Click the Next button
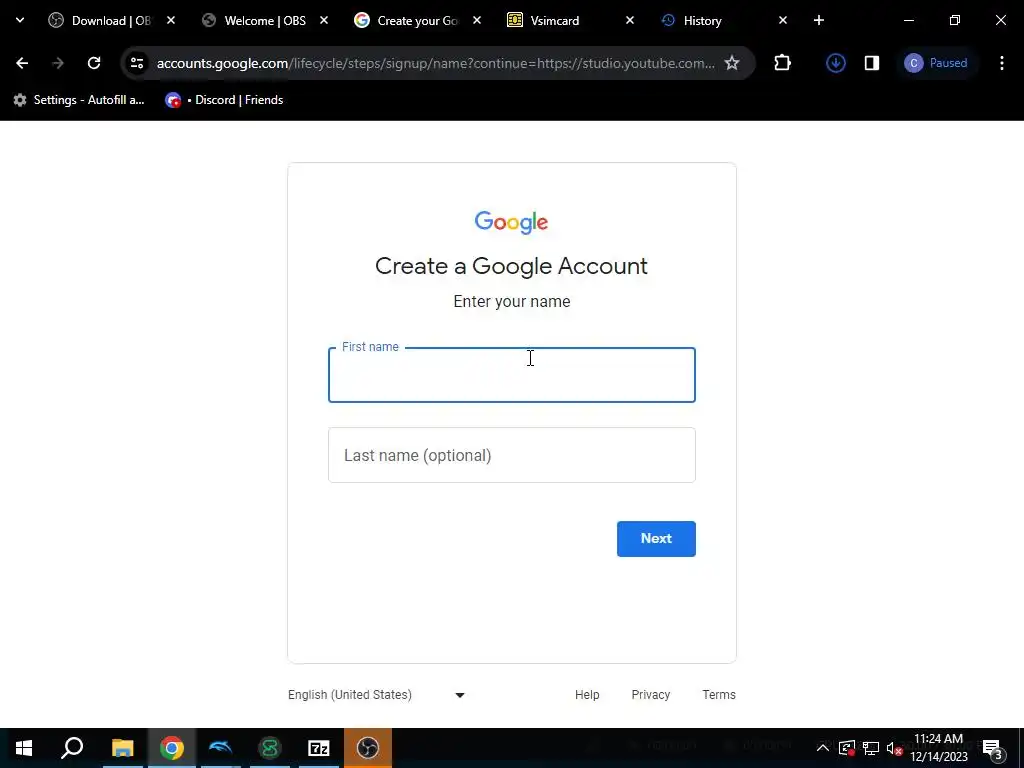This screenshot has width=1024, height=768. pyautogui.click(x=656, y=539)
